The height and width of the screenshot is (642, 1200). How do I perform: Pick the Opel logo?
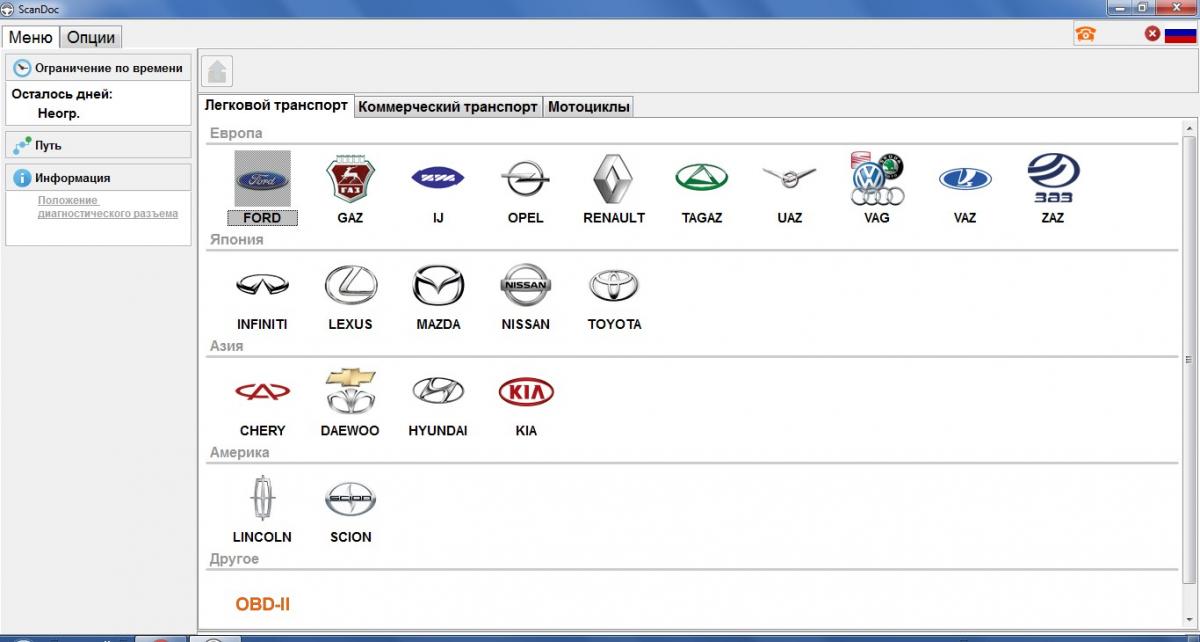(x=526, y=179)
